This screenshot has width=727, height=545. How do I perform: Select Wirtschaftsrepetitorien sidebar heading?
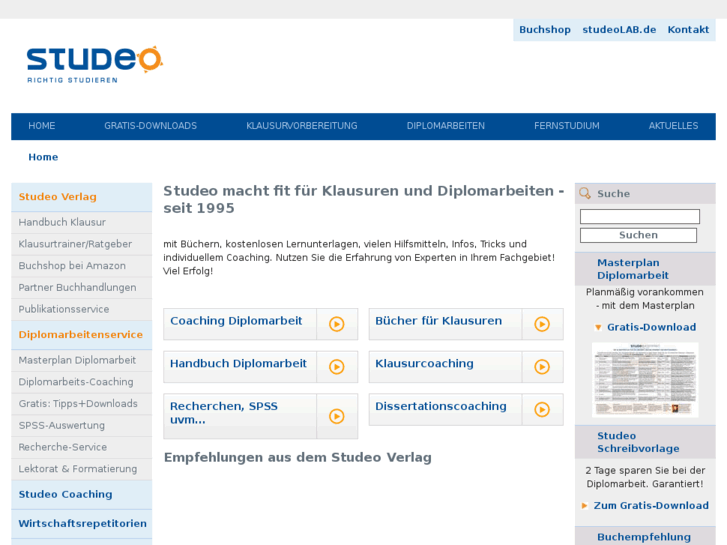pyautogui.click(x=82, y=524)
